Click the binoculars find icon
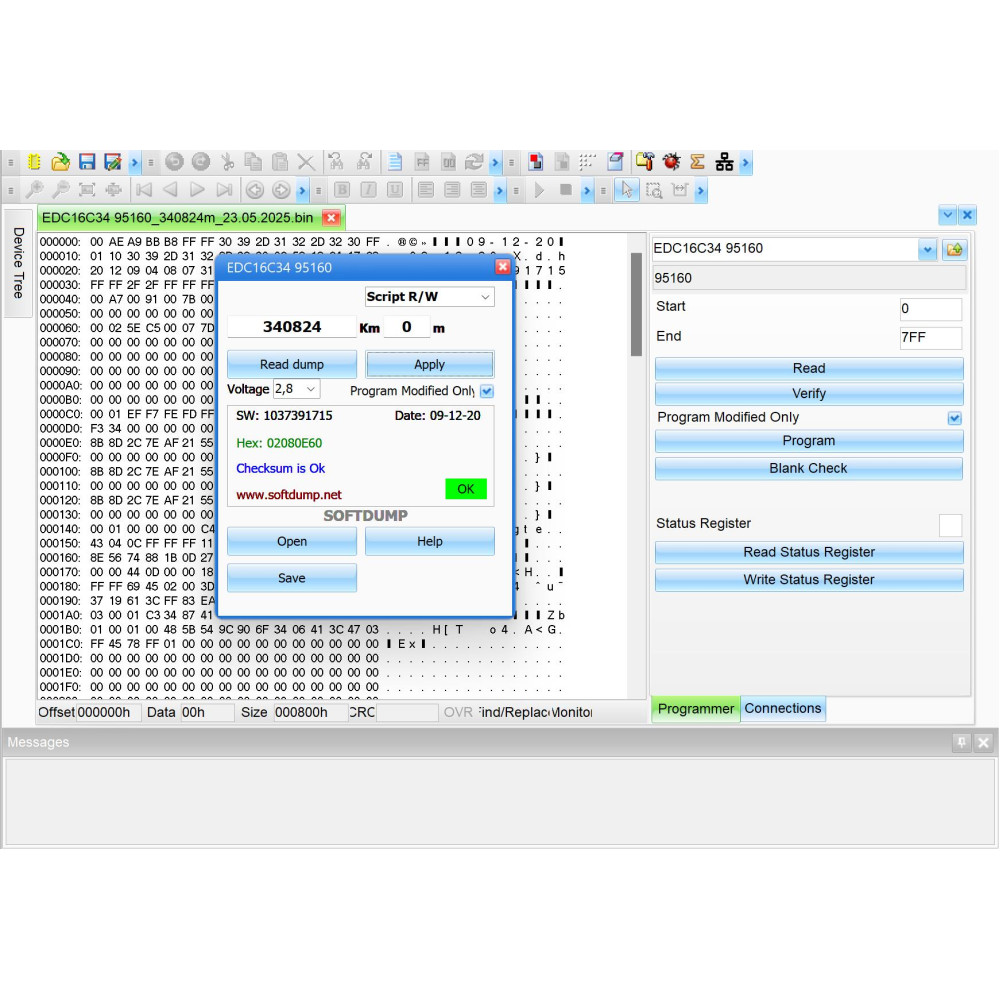 (336, 162)
